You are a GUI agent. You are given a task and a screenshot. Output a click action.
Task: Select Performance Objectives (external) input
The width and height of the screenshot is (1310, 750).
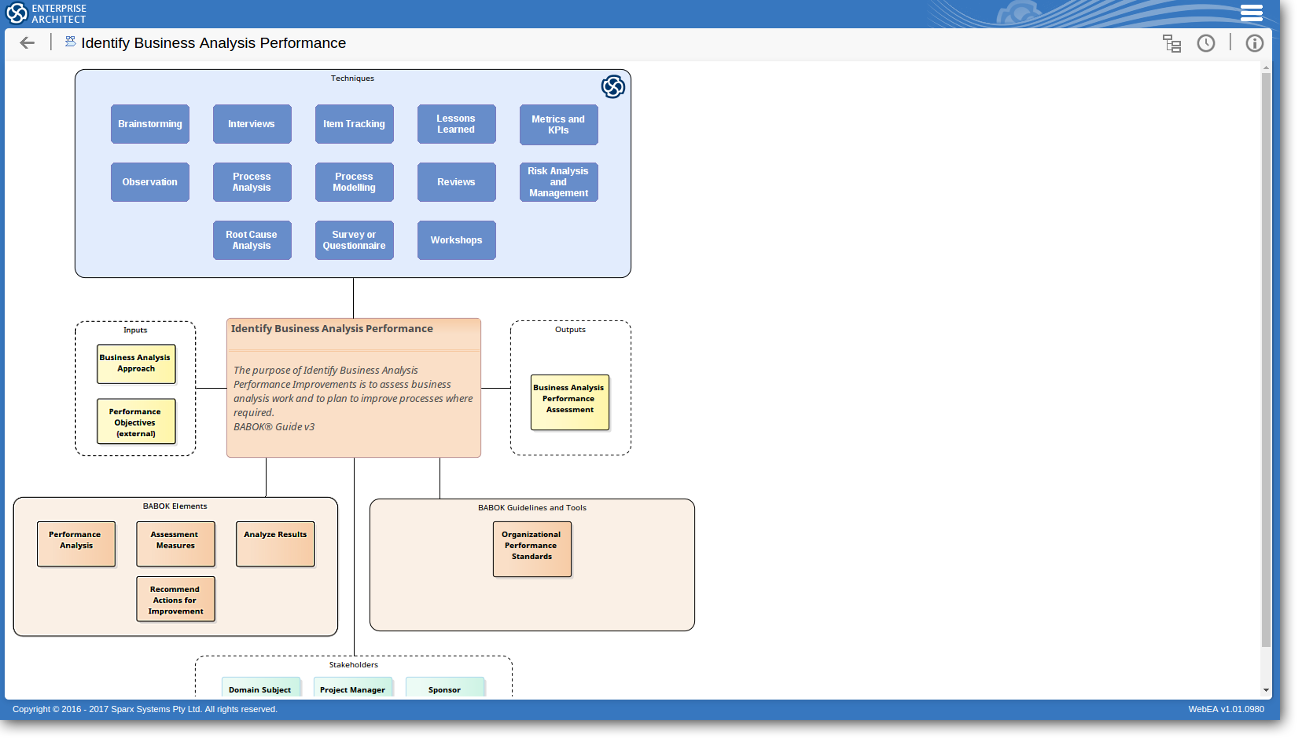pos(136,422)
